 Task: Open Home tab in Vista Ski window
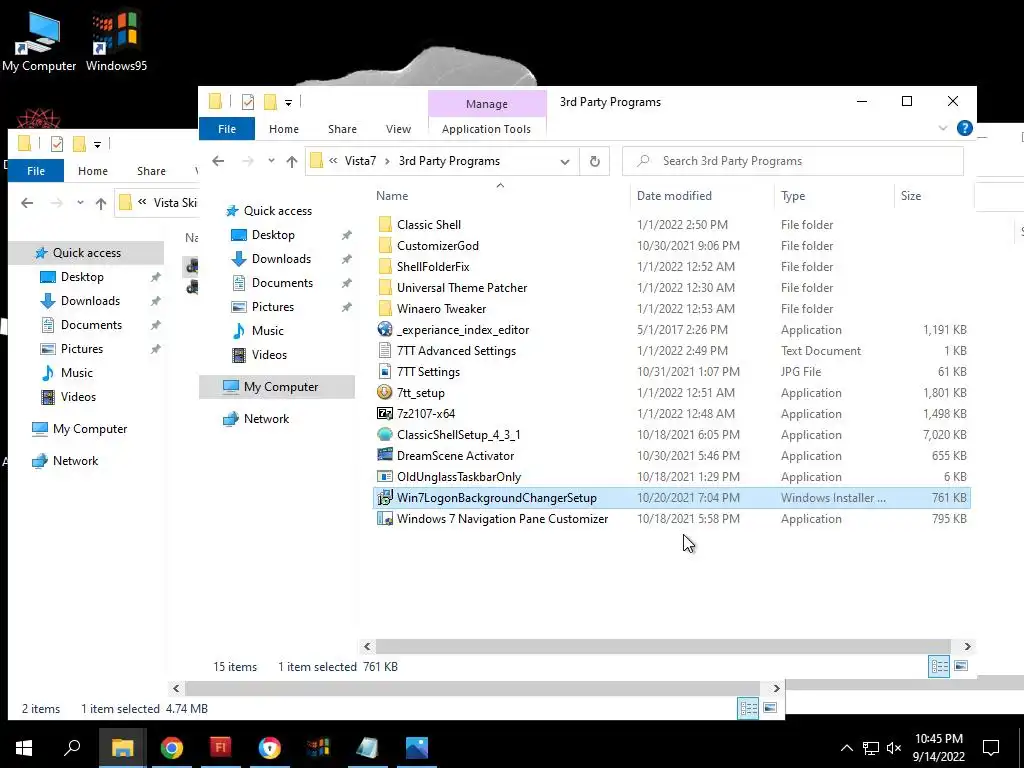(93, 170)
